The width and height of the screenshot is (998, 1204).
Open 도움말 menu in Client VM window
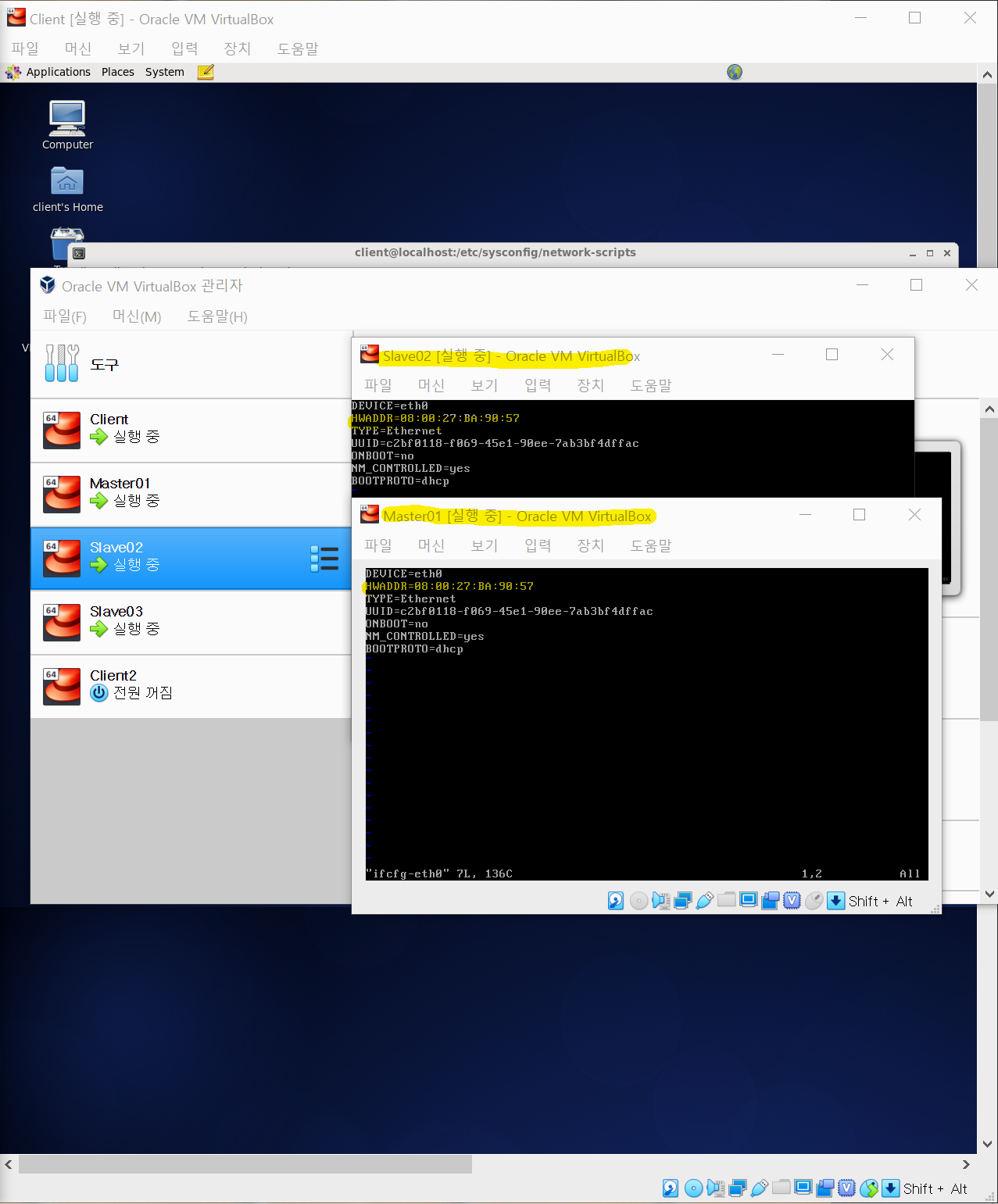(298, 48)
